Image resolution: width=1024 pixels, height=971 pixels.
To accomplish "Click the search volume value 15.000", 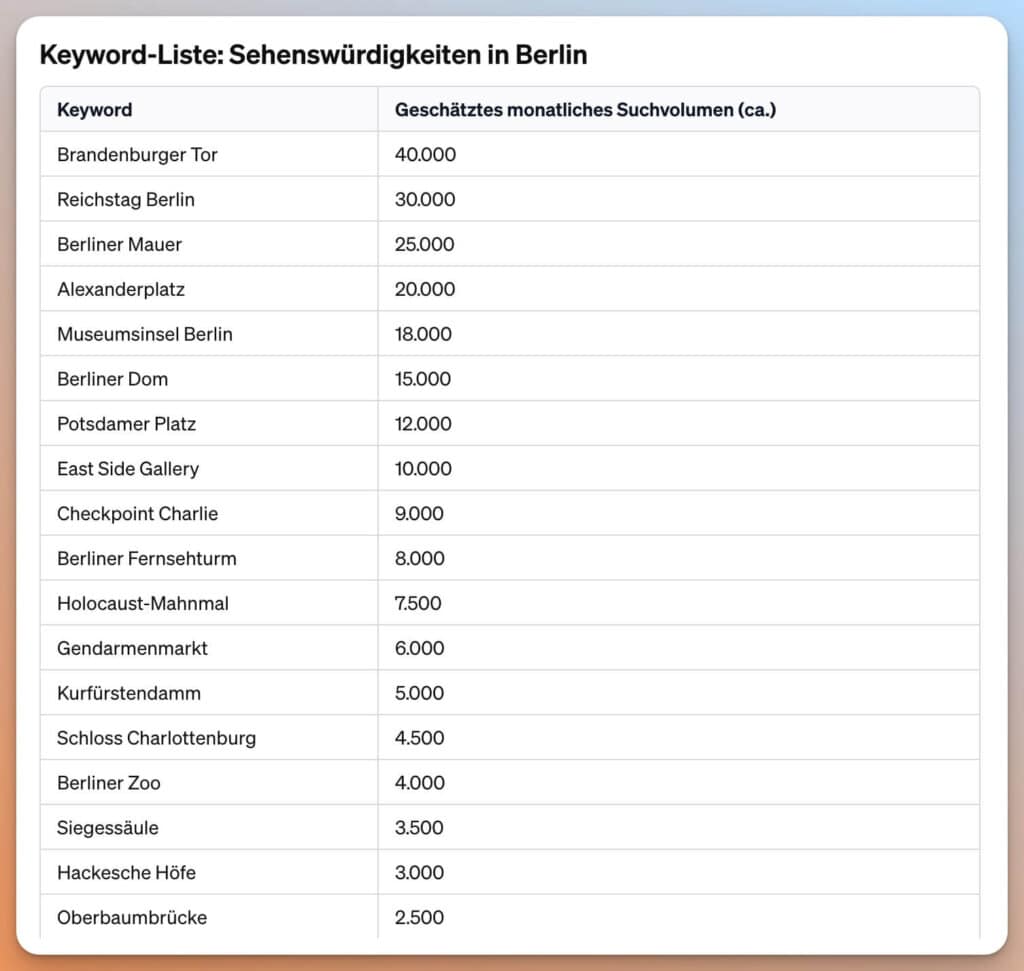I will pyautogui.click(x=423, y=380).
